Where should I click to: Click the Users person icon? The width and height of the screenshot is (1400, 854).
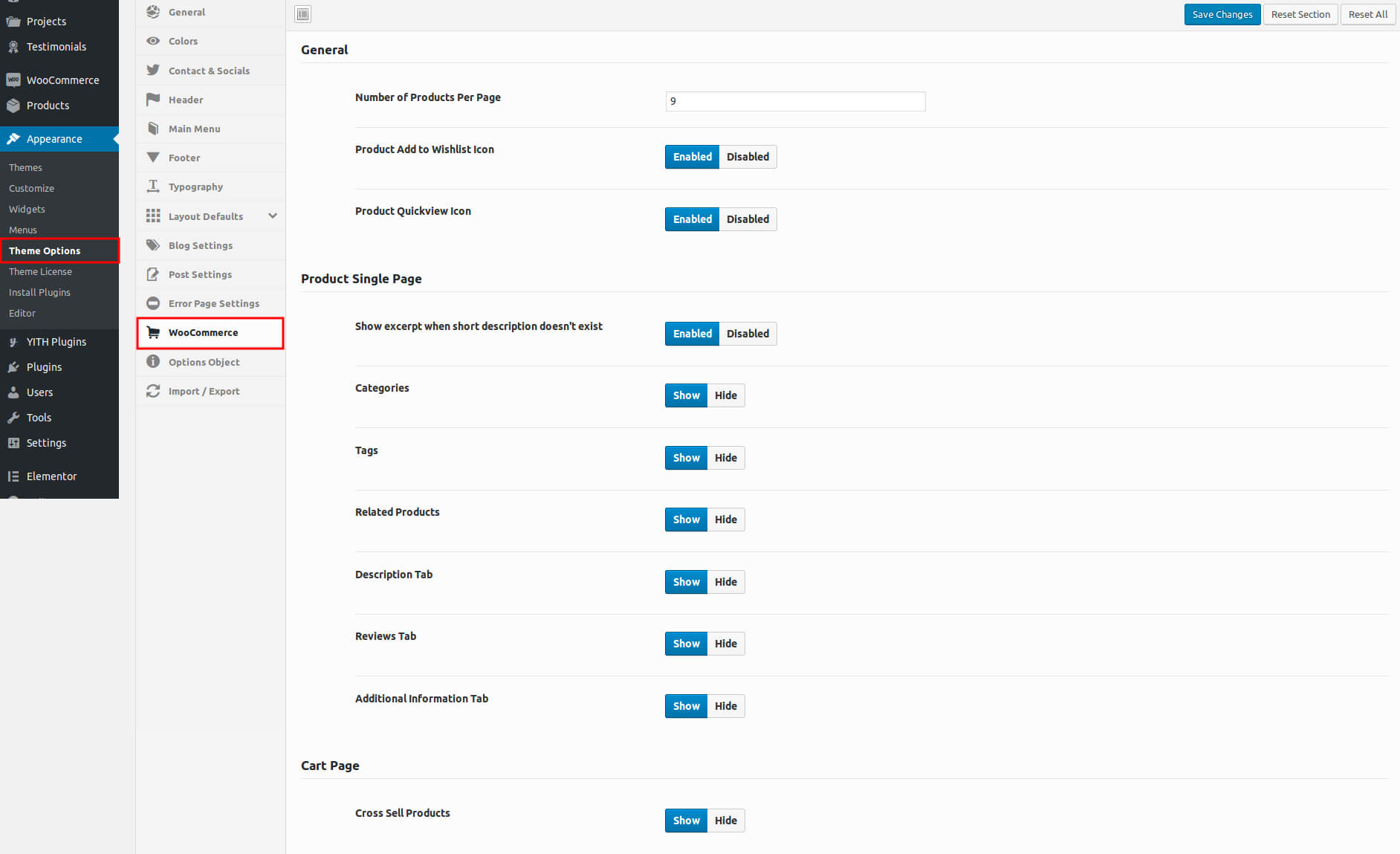(13, 392)
